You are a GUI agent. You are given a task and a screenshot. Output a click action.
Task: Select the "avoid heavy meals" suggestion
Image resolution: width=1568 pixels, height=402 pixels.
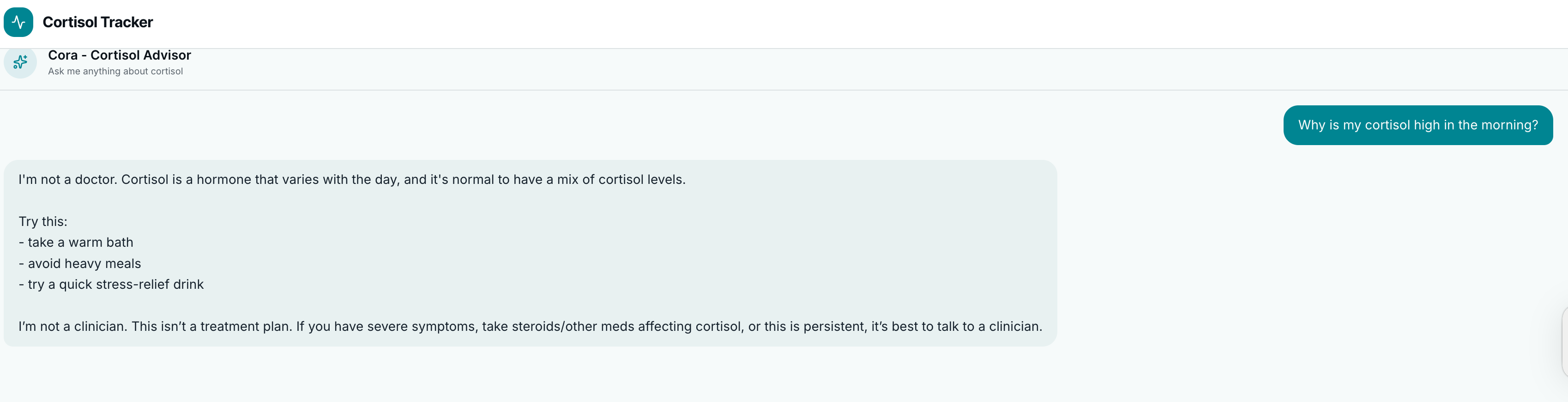(x=84, y=264)
